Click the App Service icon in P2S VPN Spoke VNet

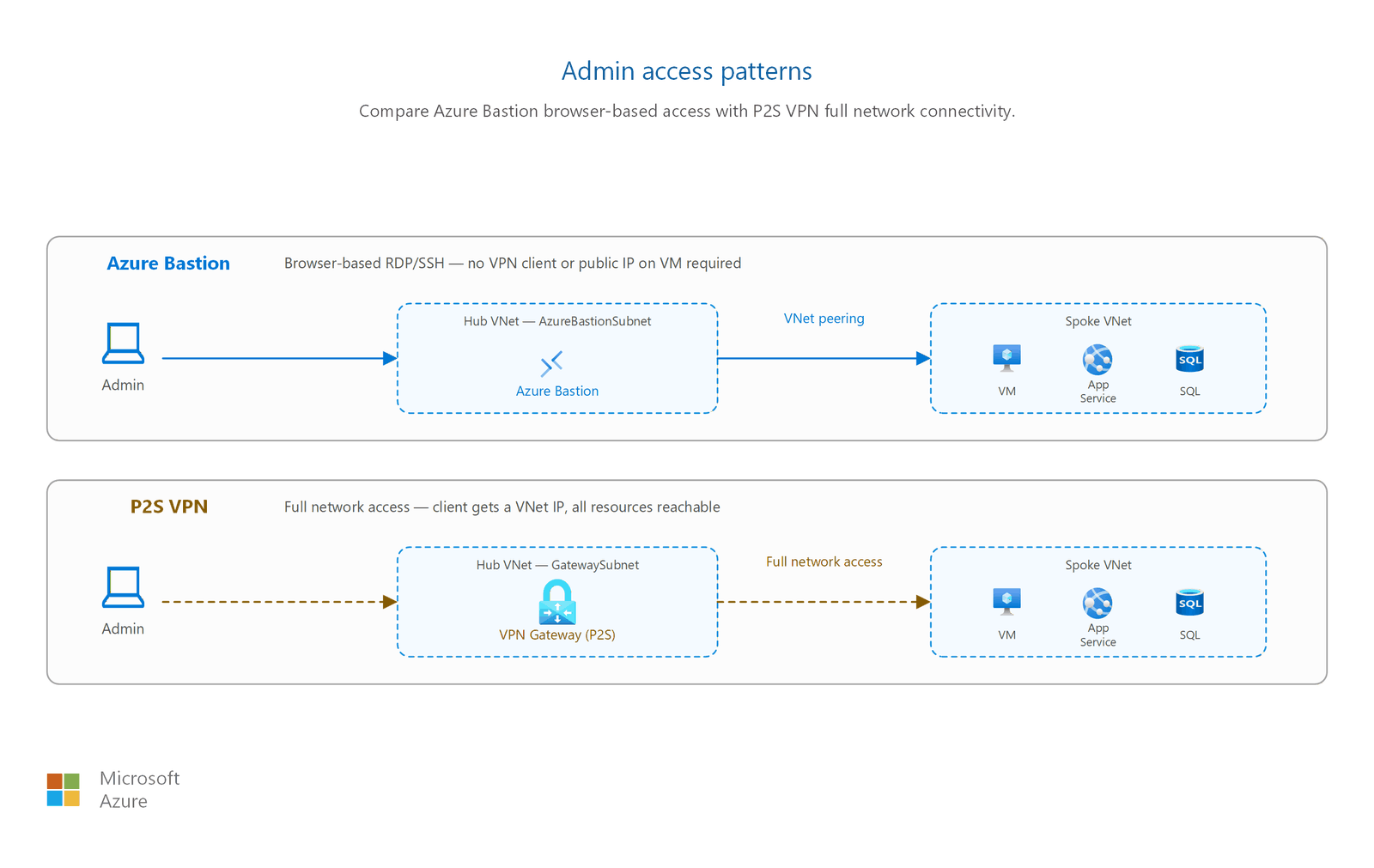pyautogui.click(x=1097, y=603)
